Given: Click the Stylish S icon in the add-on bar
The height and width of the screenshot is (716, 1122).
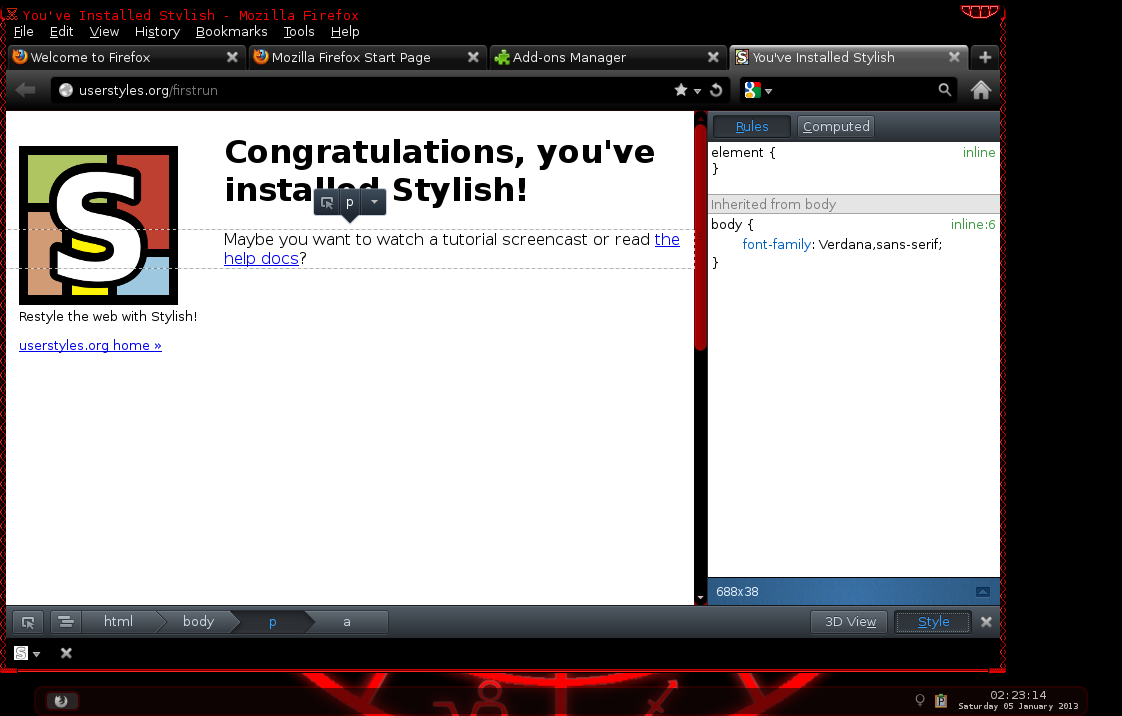Looking at the screenshot, I should tap(20, 653).
